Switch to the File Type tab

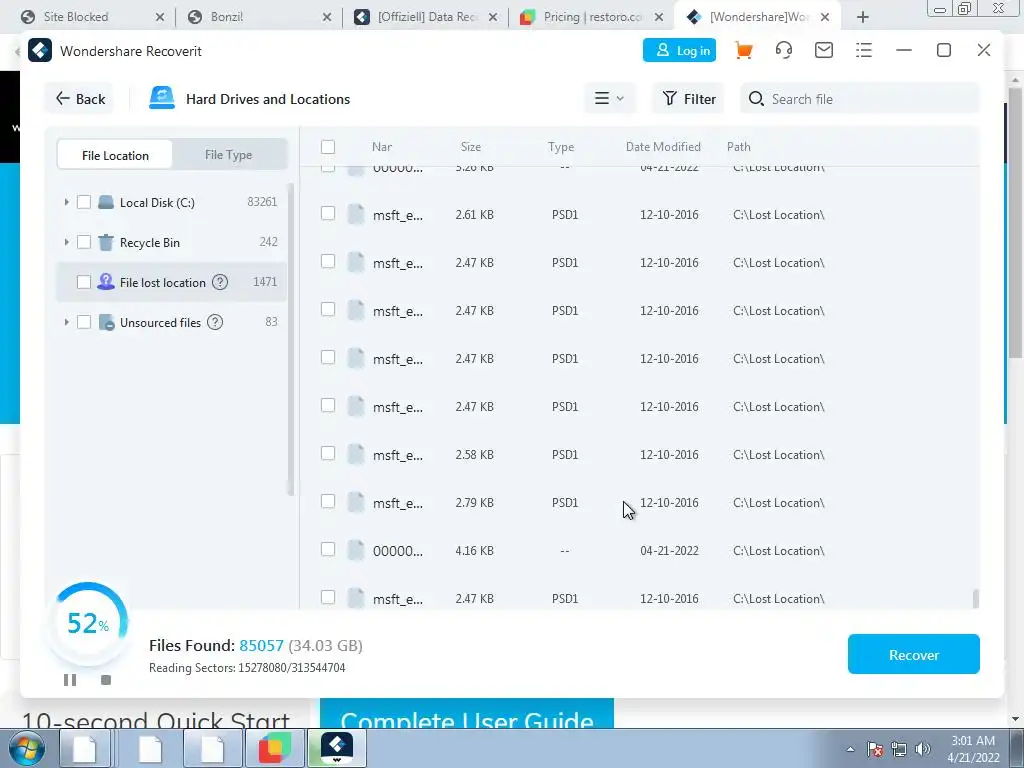[x=229, y=155]
